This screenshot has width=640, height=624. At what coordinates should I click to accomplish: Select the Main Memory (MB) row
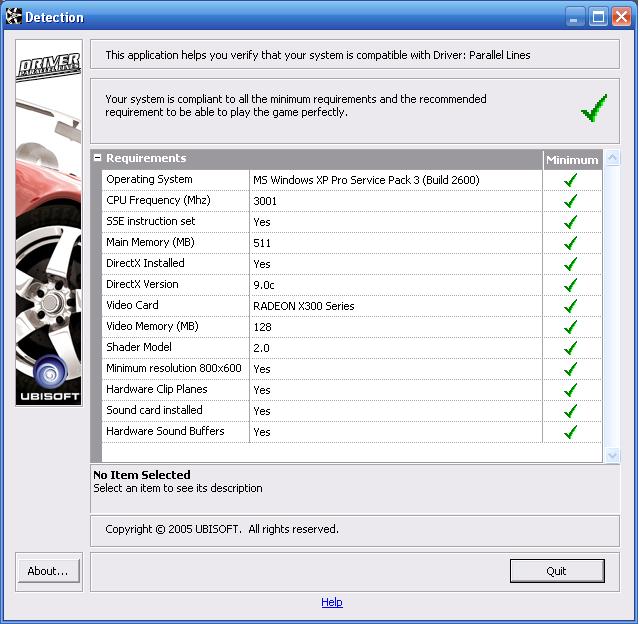coord(352,243)
